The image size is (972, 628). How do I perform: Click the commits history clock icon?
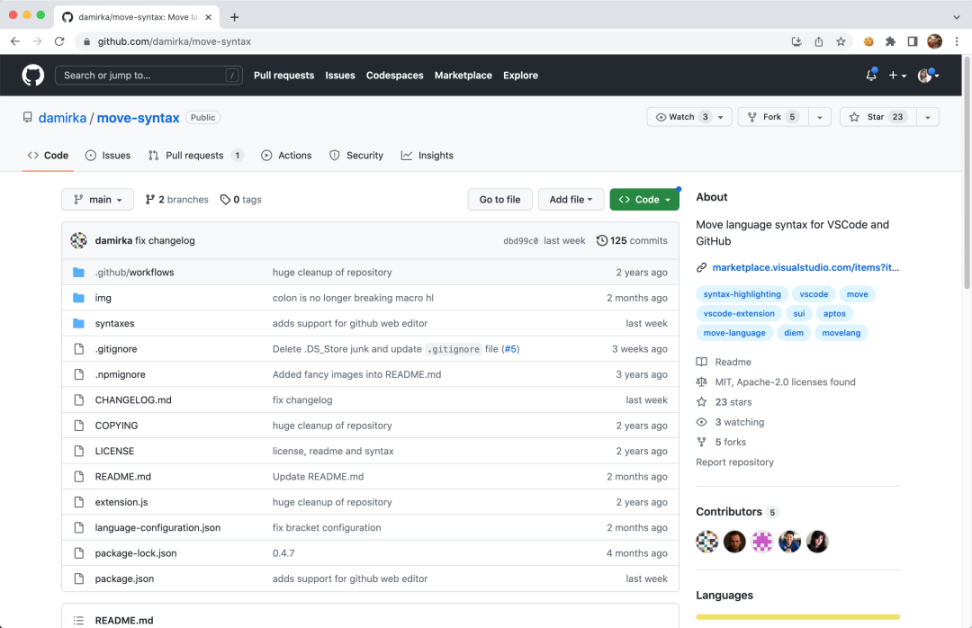(602, 241)
